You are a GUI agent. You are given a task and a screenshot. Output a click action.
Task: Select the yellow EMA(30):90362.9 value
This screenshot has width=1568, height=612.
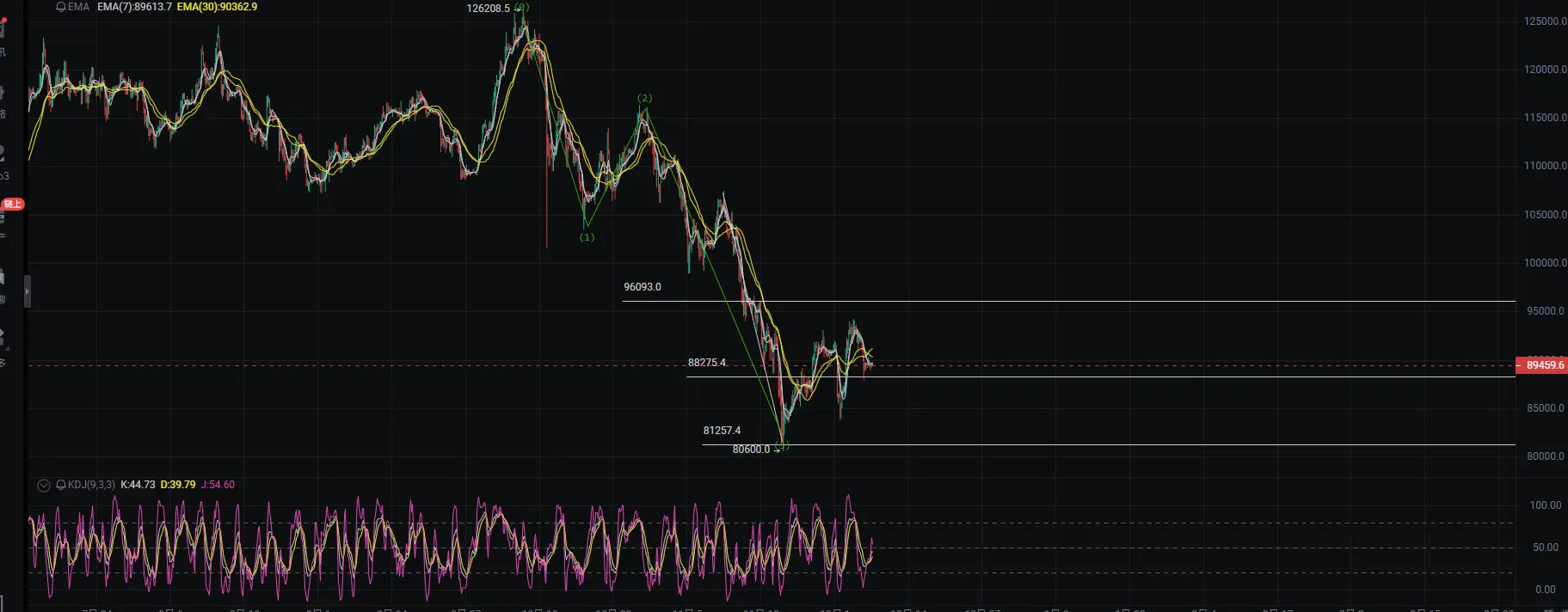click(x=217, y=7)
